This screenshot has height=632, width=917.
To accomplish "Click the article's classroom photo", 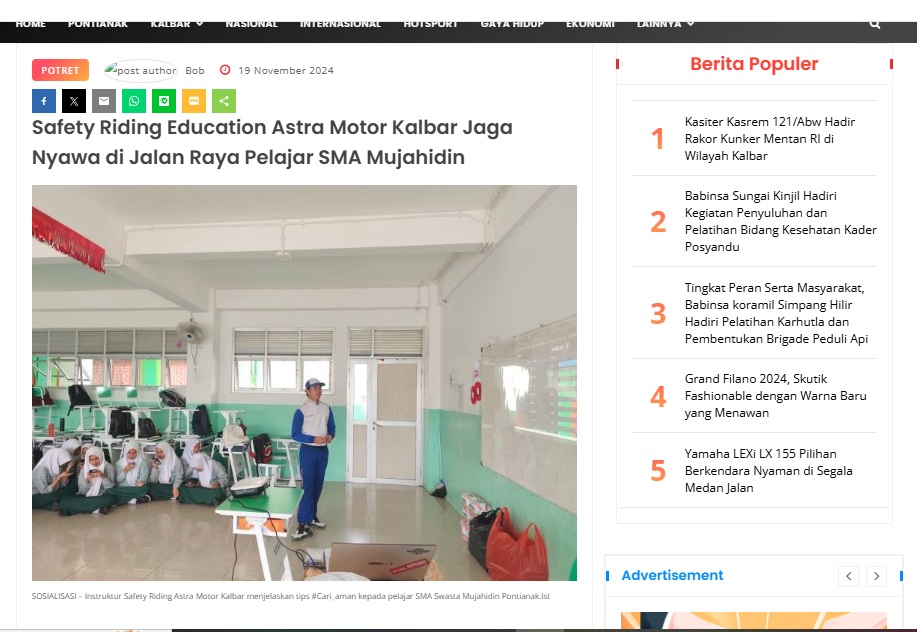I will (304, 383).
